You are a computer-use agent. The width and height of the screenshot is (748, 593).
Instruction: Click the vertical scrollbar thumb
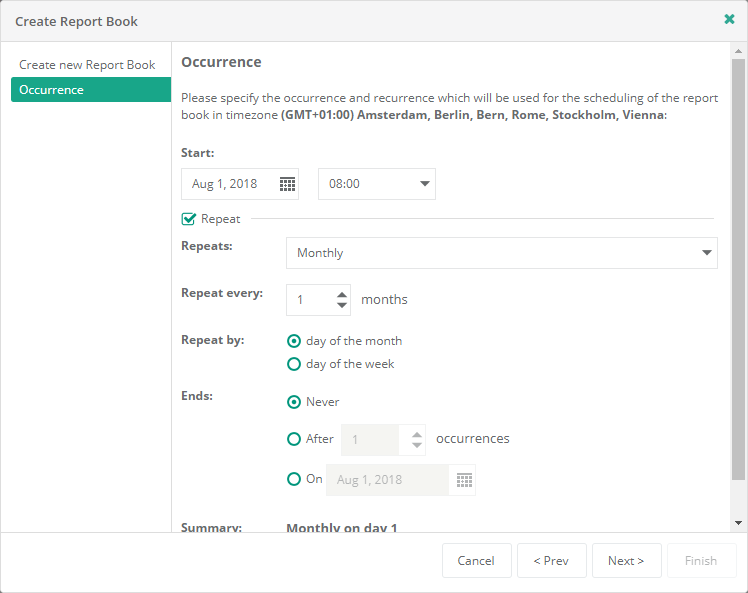[x=738, y=270]
